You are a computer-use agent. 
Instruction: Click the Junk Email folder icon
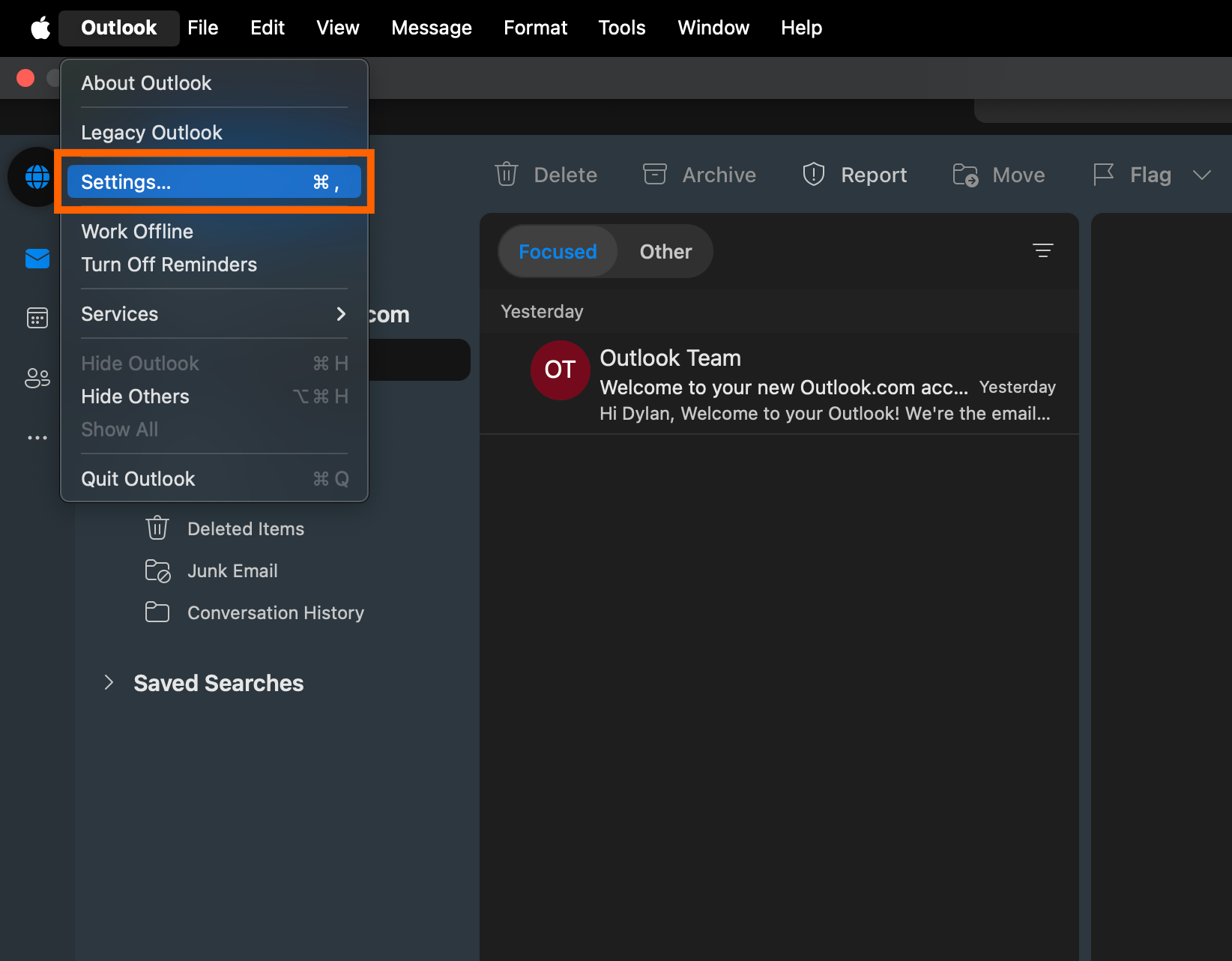157,570
